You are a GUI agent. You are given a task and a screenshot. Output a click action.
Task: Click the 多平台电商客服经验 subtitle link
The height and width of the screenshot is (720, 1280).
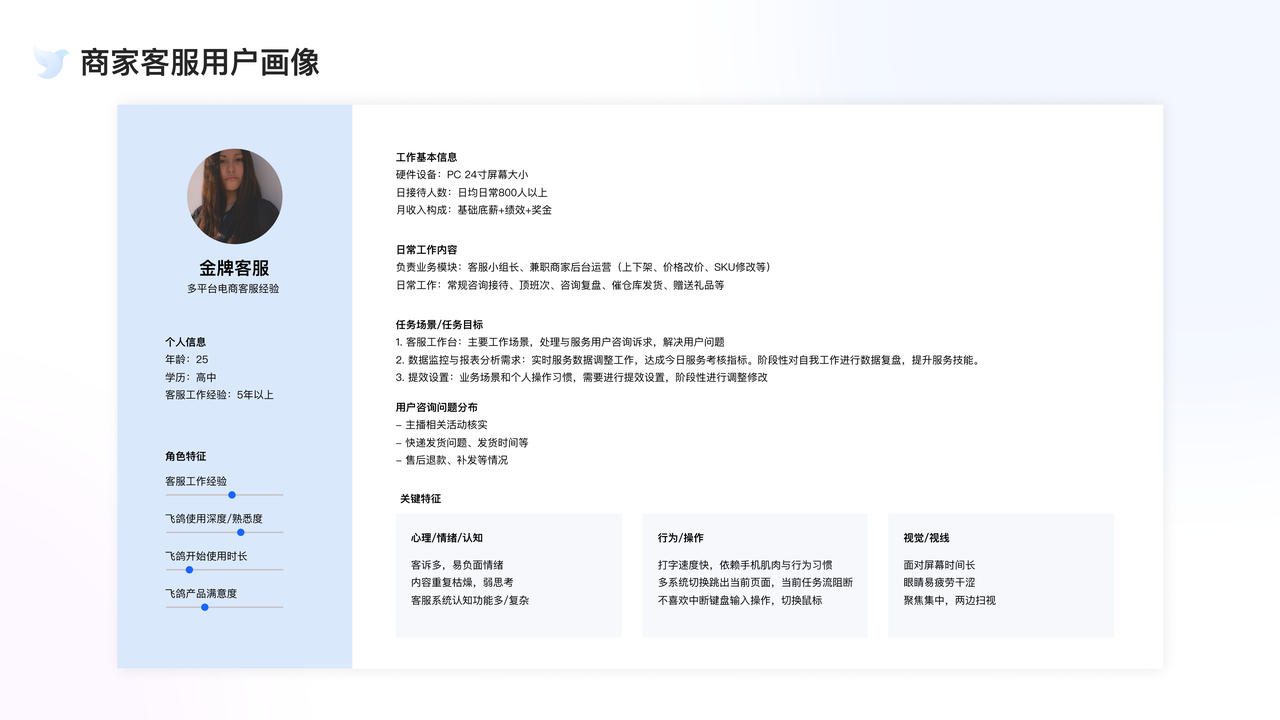[234, 289]
